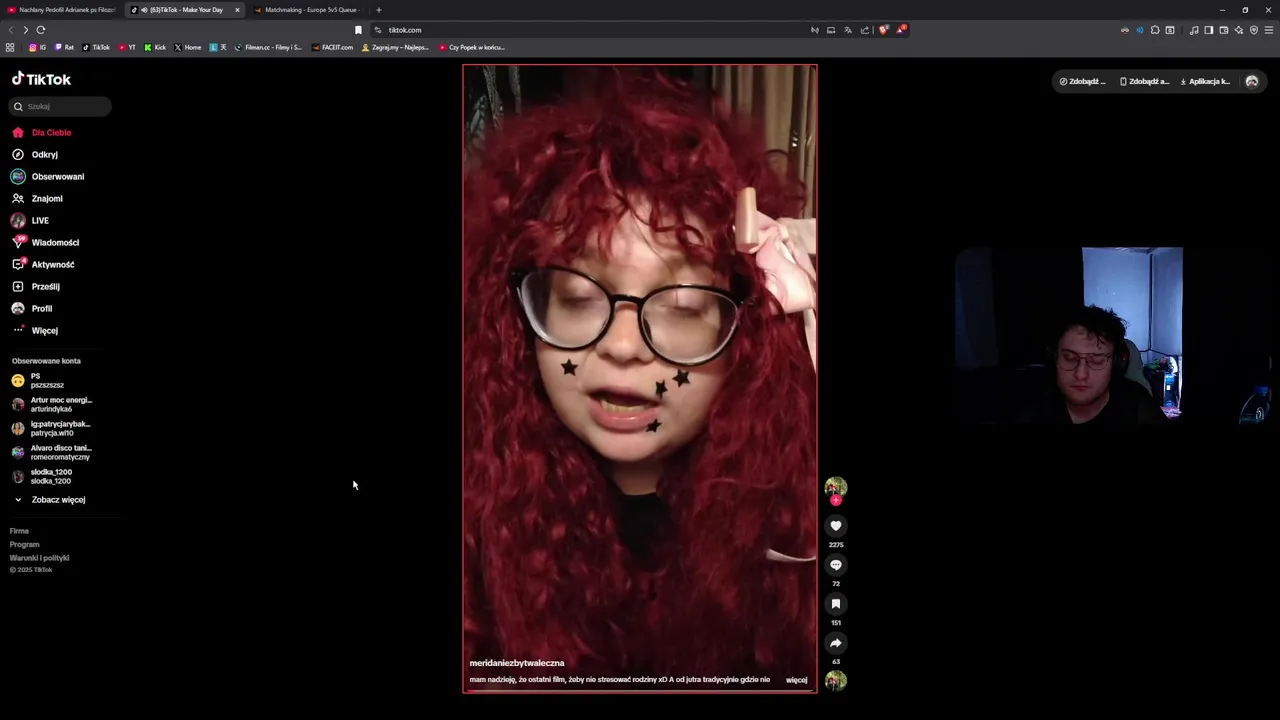Go to Odkryj page
The image size is (1280, 720).
click(x=35, y=155)
